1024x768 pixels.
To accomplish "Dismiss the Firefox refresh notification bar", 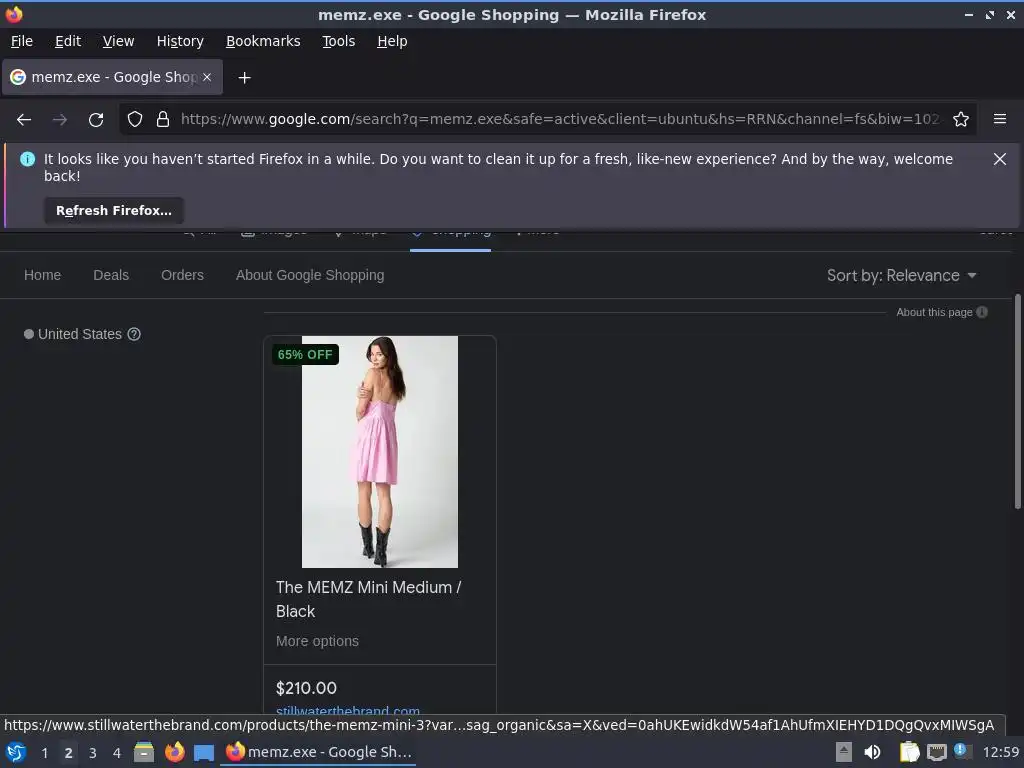I will pos(999,159).
